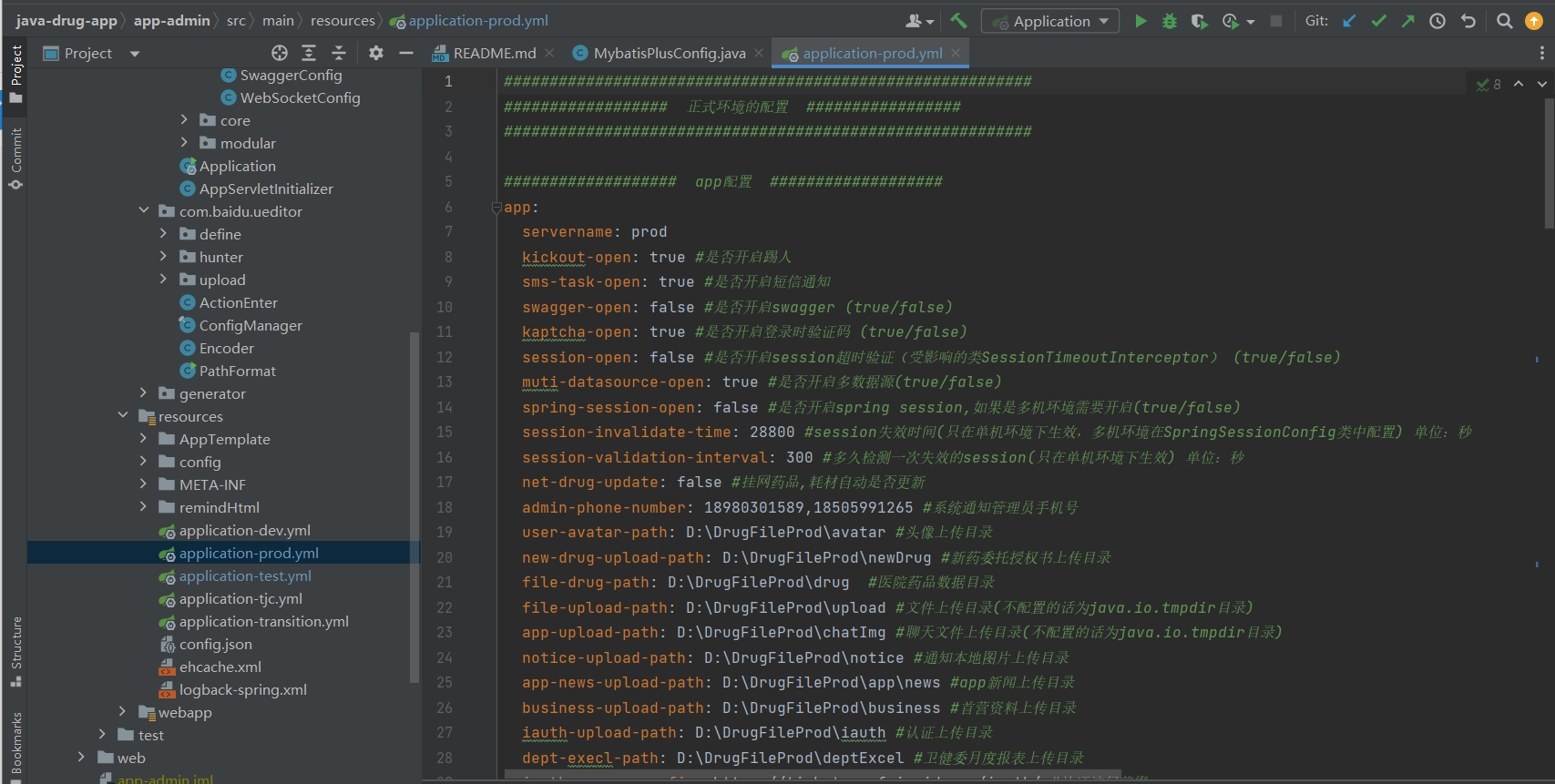Collapse all in Project tree
The height and width of the screenshot is (784, 1555).
click(x=339, y=53)
